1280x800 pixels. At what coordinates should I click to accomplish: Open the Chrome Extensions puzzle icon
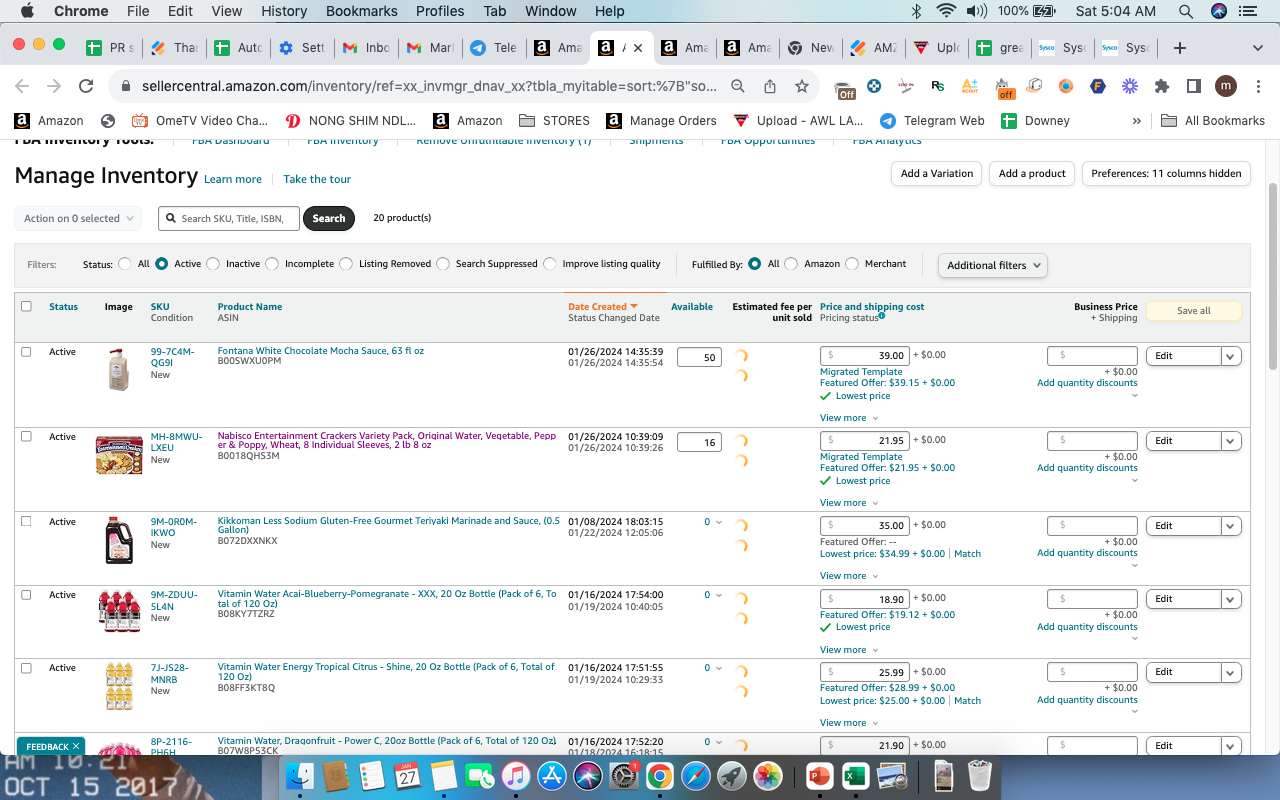(x=1162, y=86)
